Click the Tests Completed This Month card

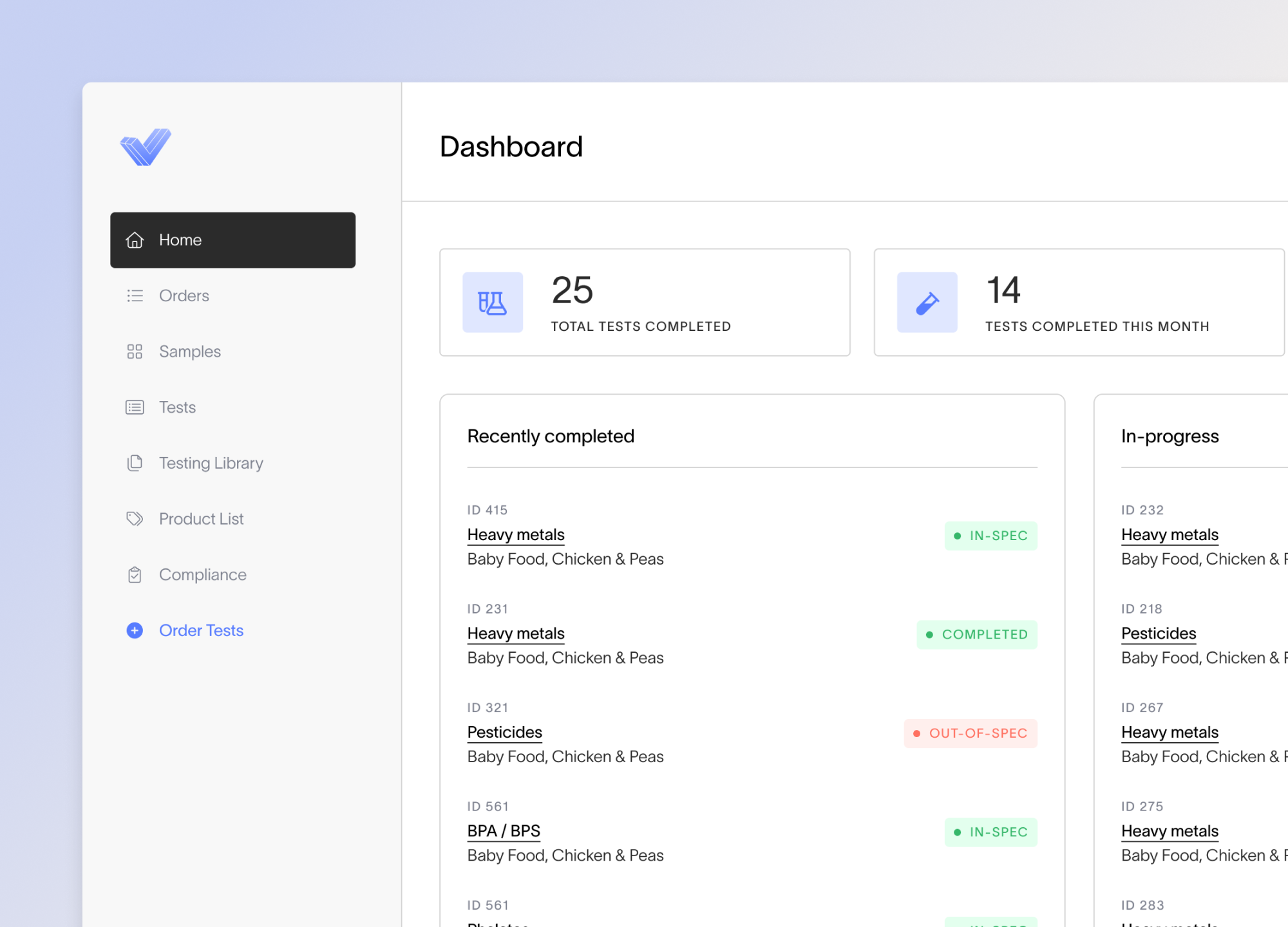pyautogui.click(x=1079, y=303)
